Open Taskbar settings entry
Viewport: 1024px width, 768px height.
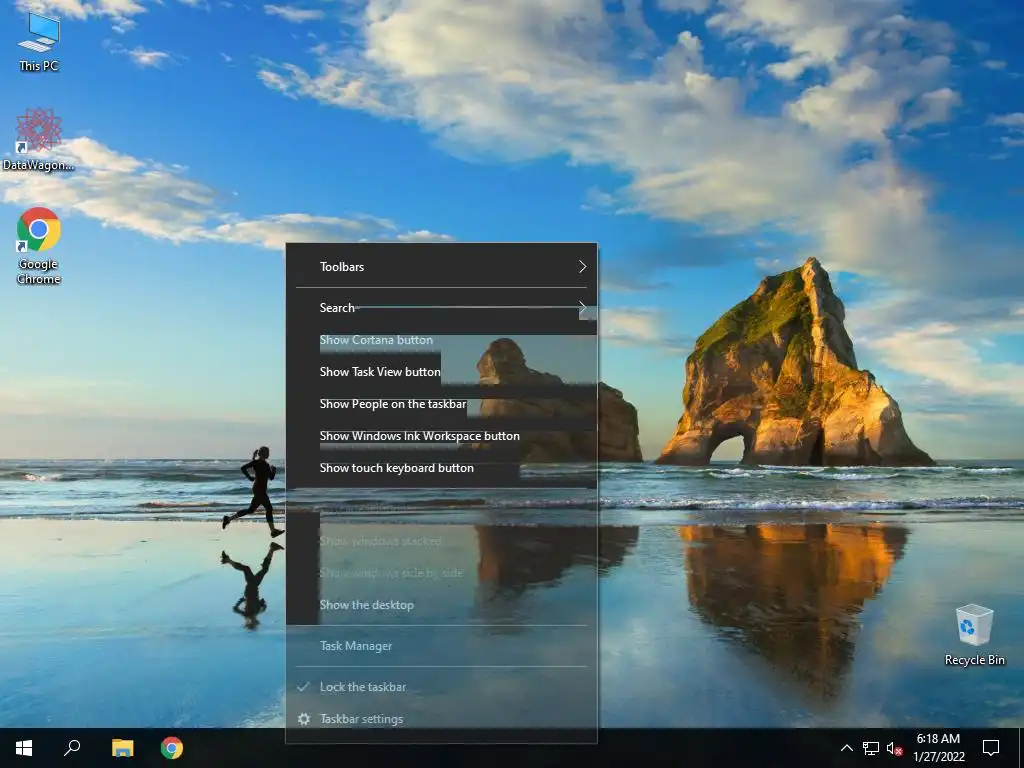click(441, 718)
